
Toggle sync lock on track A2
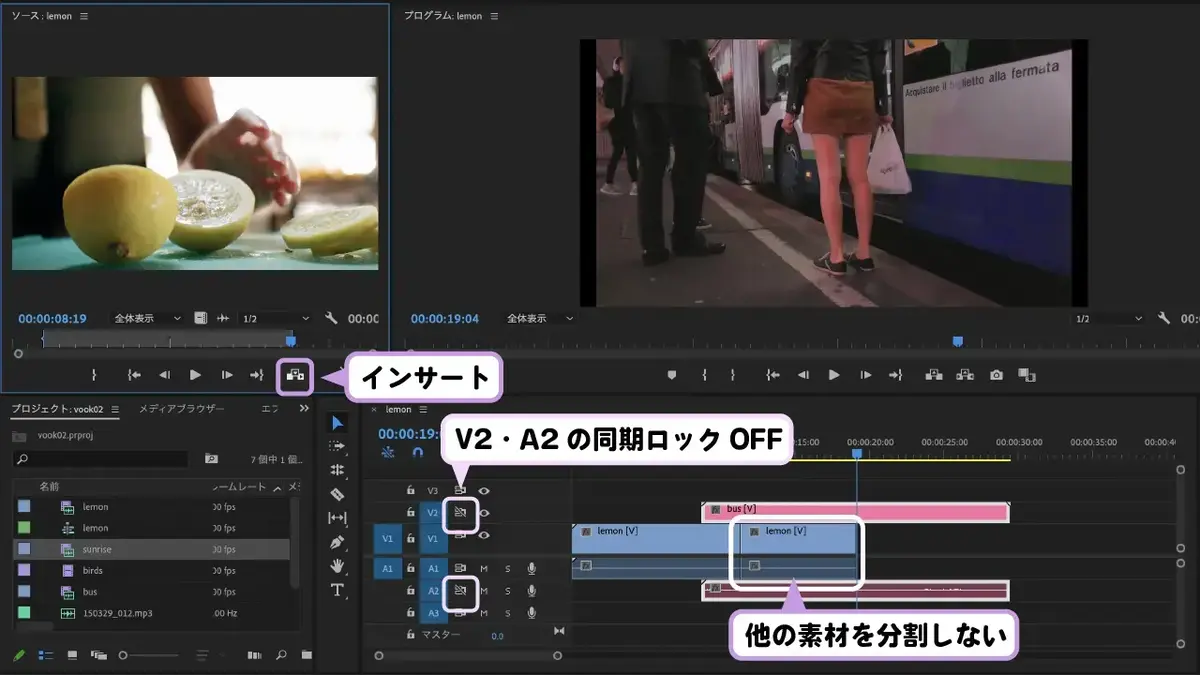point(460,591)
